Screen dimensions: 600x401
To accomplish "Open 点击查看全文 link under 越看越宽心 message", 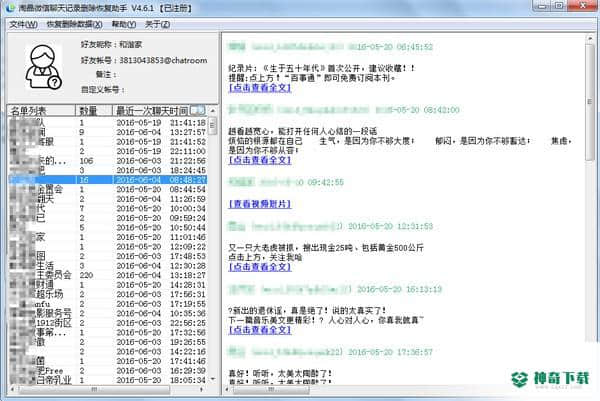I will 260,160.
